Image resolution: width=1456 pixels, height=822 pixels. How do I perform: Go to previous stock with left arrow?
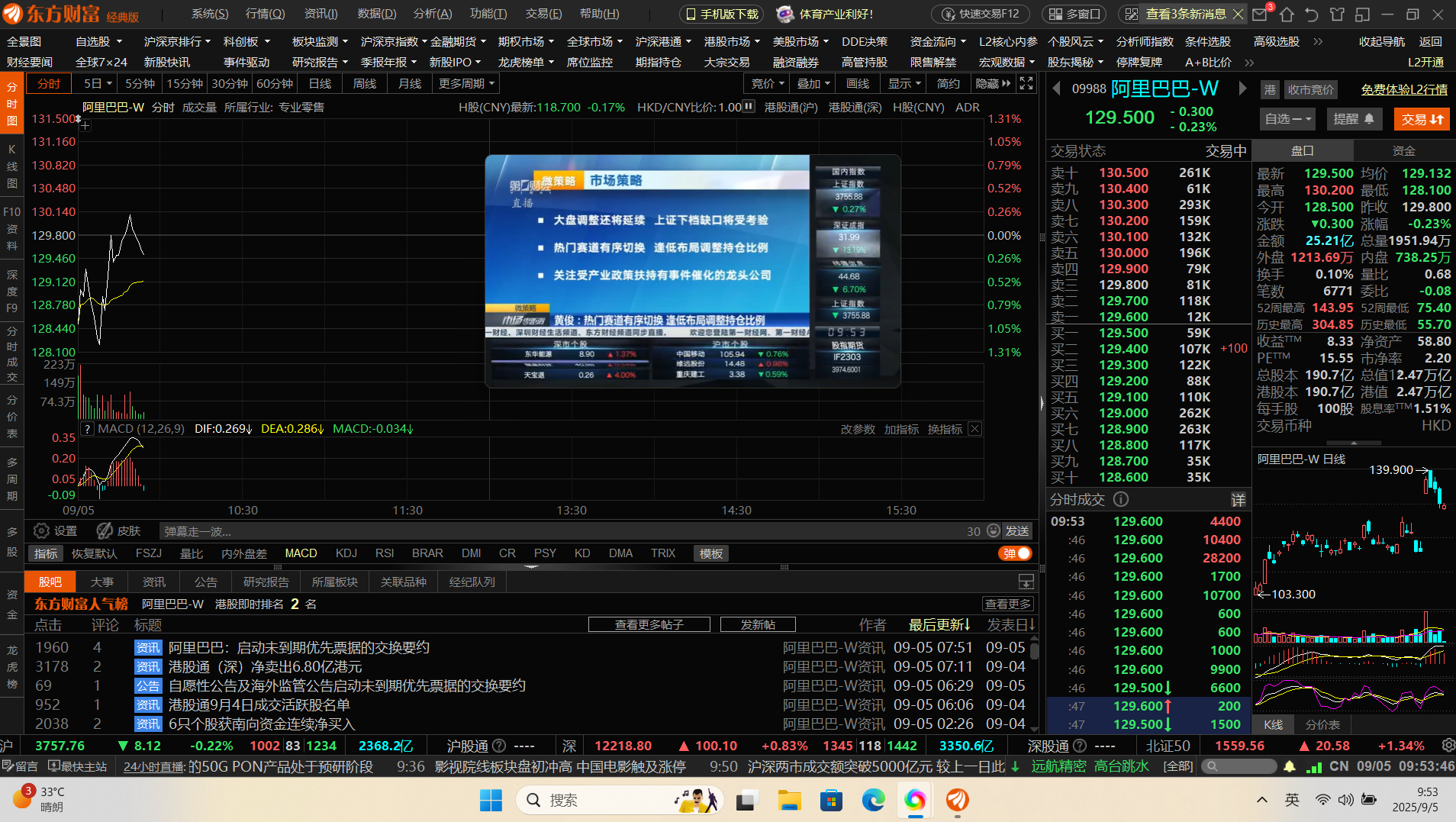[x=1057, y=89]
